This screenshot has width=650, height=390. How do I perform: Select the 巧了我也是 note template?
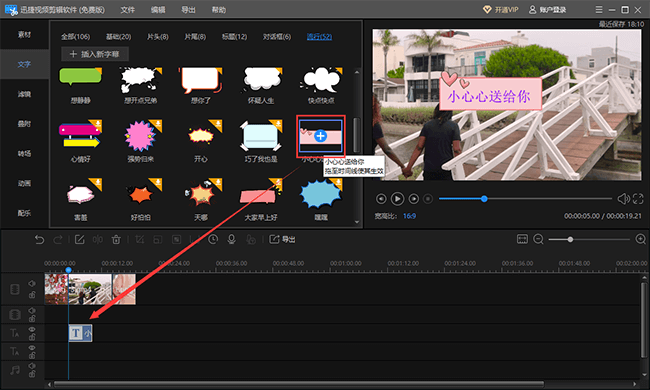point(261,137)
